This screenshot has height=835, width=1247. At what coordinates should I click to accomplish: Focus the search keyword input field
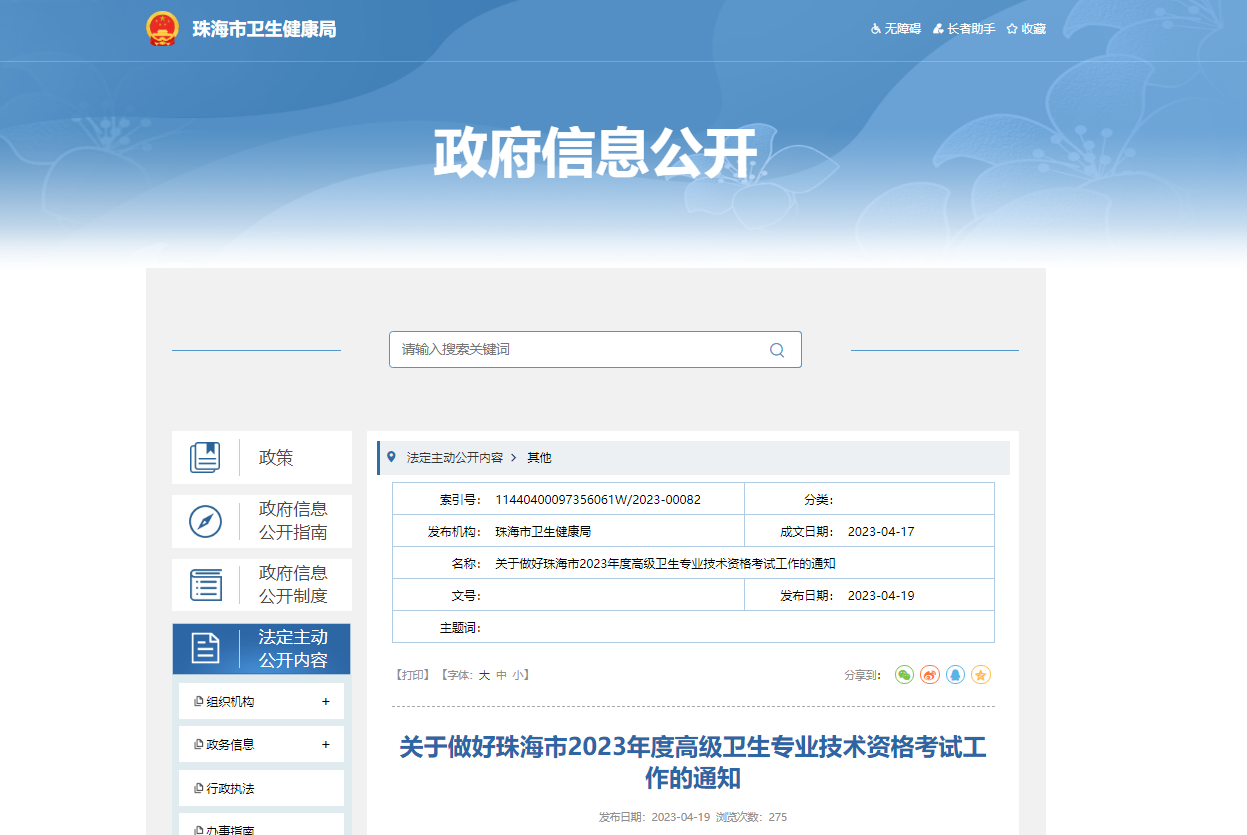coord(575,350)
